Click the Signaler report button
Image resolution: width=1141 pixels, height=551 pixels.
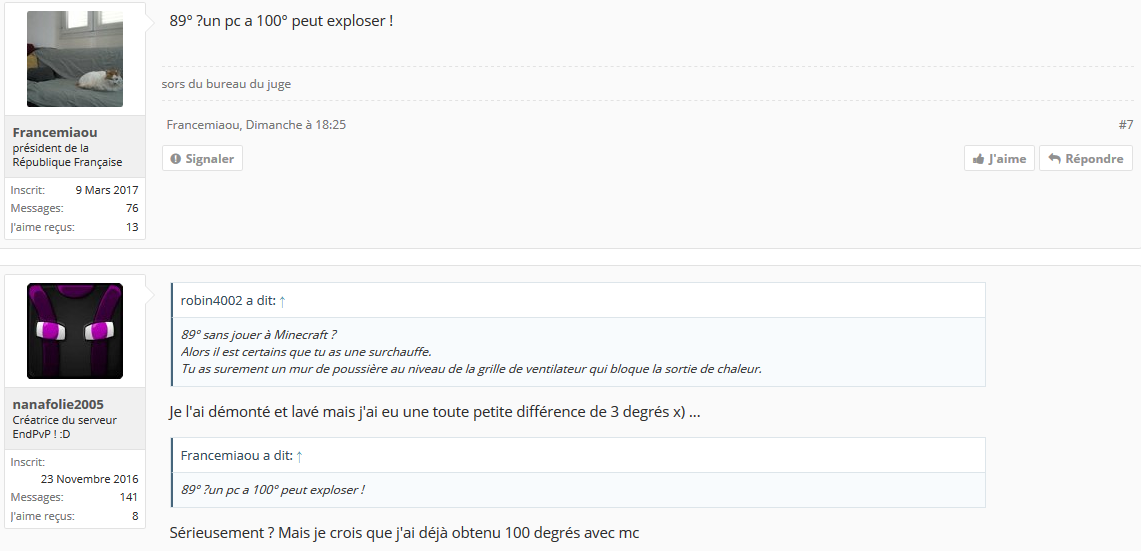[202, 158]
